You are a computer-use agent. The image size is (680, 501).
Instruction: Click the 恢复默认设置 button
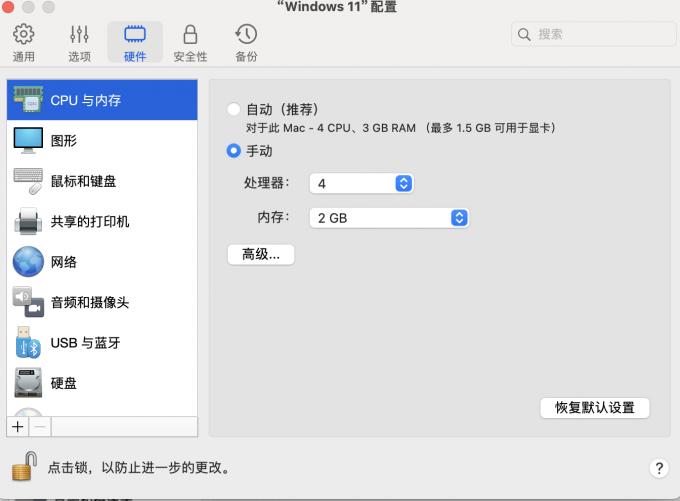595,408
